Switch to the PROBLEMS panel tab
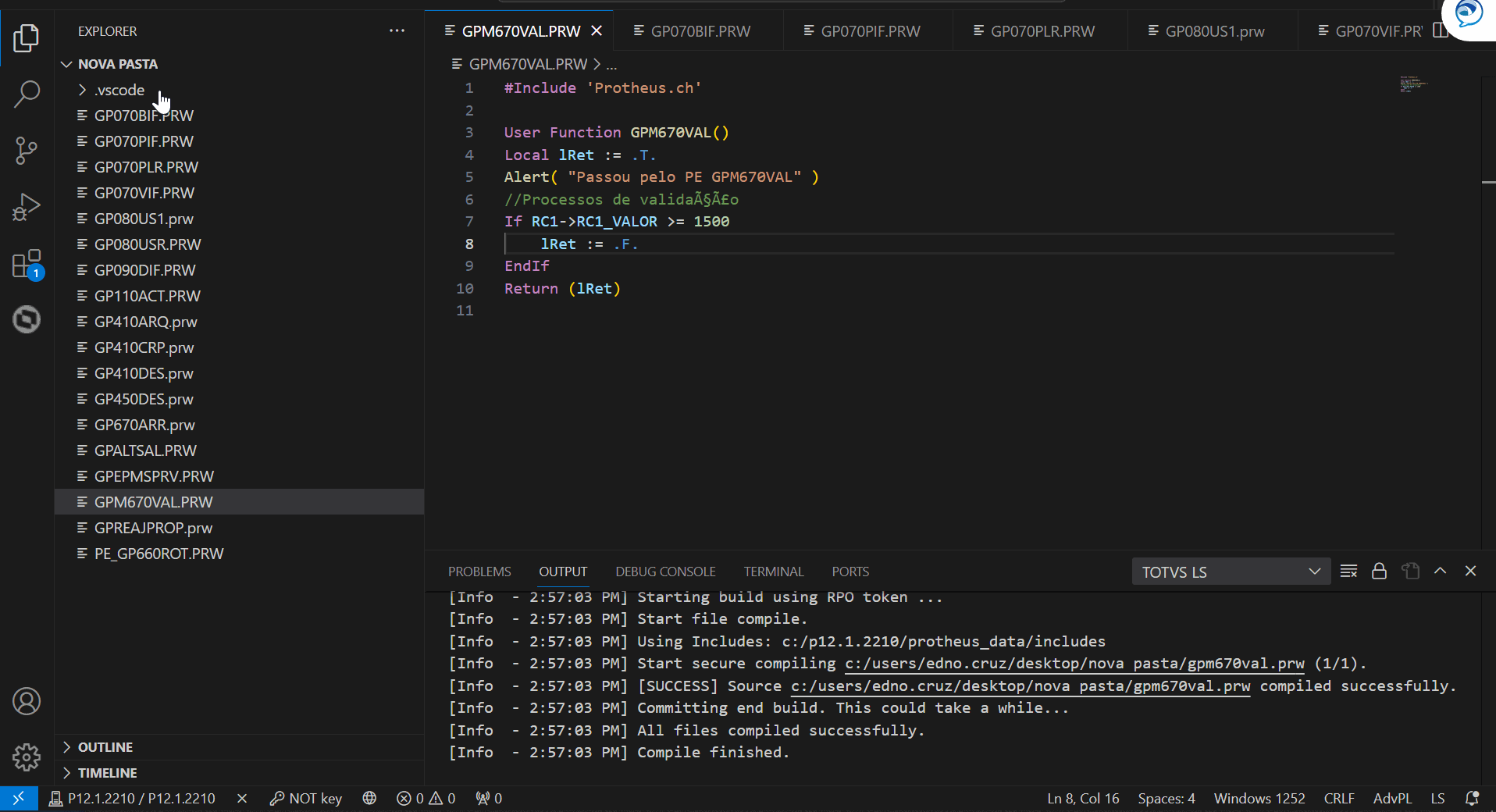The width and height of the screenshot is (1496, 812). [479, 572]
